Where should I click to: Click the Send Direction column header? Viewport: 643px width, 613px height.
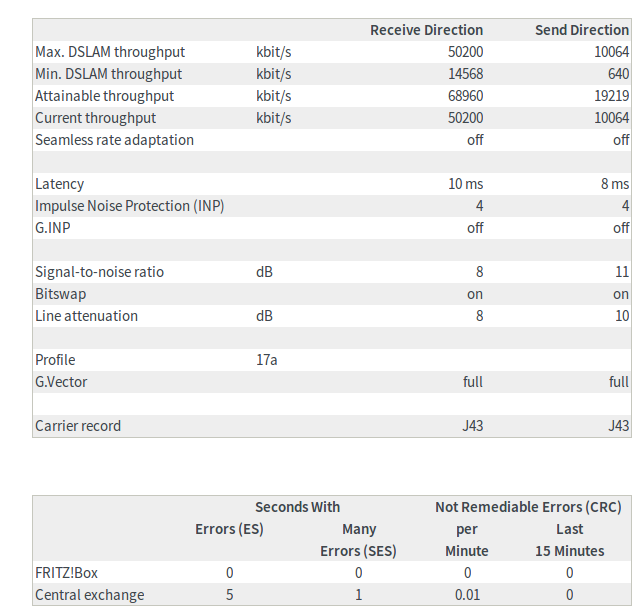tap(582, 30)
